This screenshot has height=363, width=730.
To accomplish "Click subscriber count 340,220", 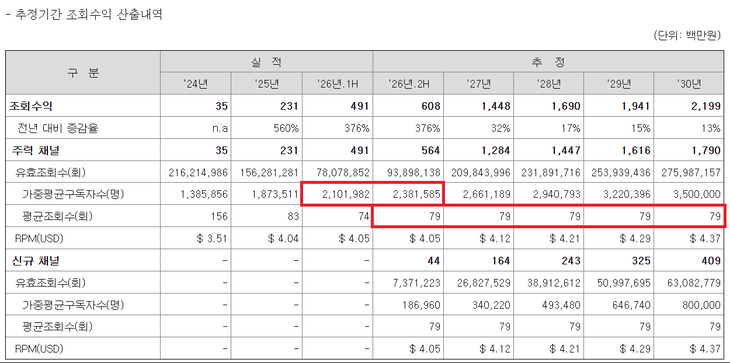I will tap(493, 305).
